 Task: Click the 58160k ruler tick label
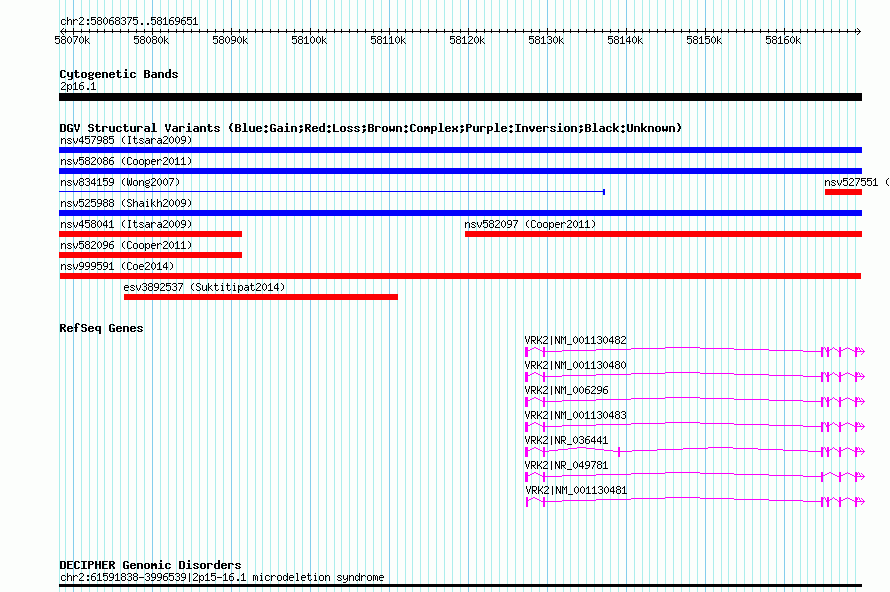point(783,41)
